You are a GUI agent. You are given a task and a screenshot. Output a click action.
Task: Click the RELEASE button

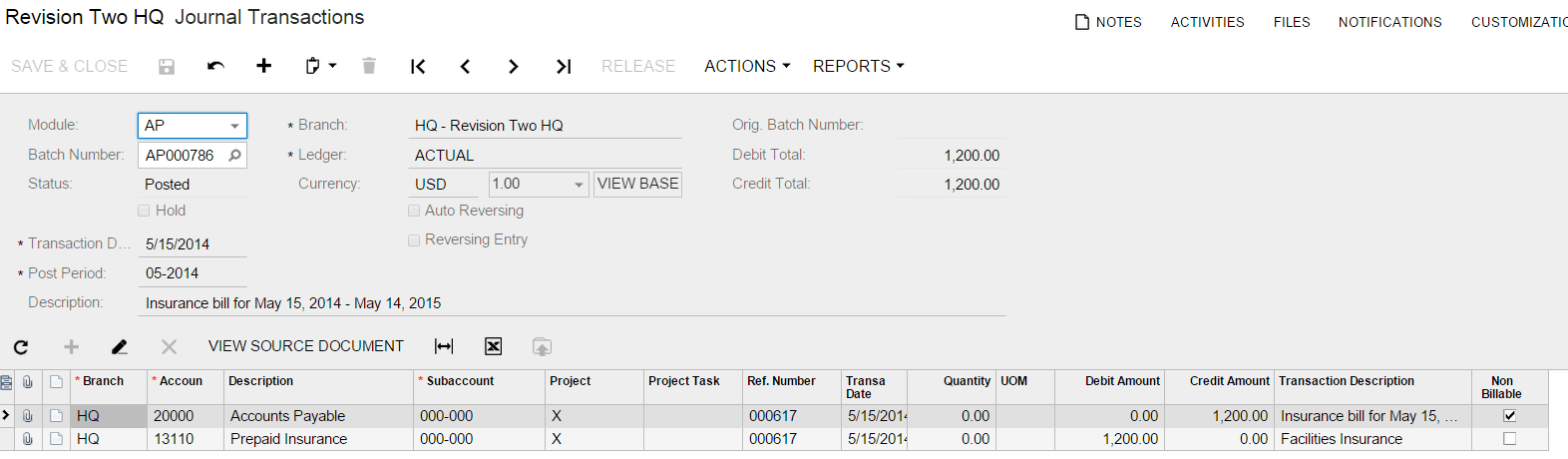coord(638,66)
